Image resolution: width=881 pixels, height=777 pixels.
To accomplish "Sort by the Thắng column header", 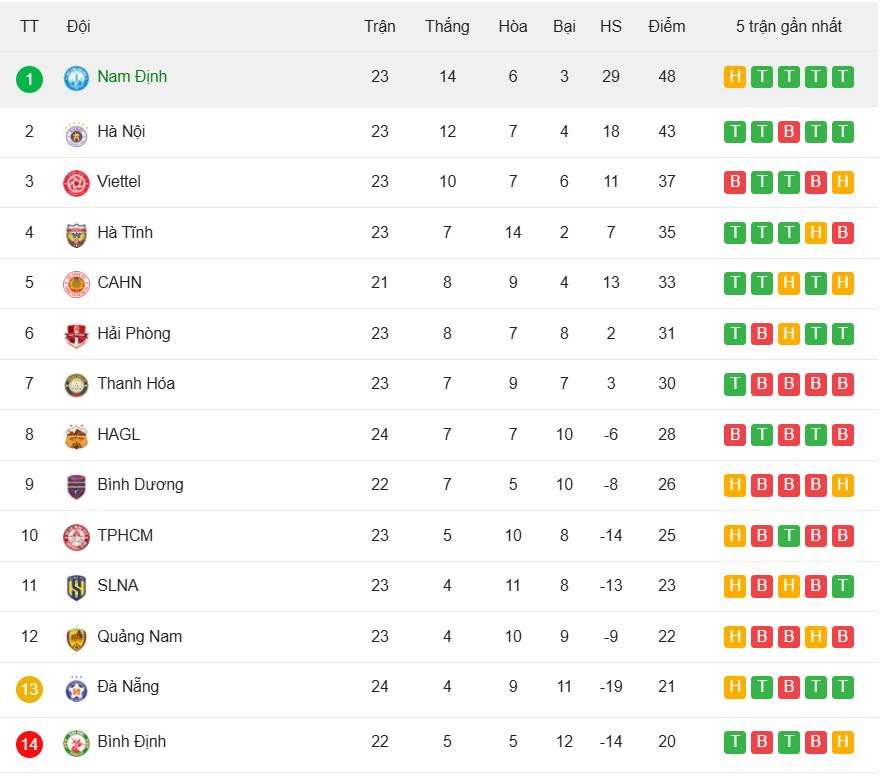I will pyautogui.click(x=447, y=26).
